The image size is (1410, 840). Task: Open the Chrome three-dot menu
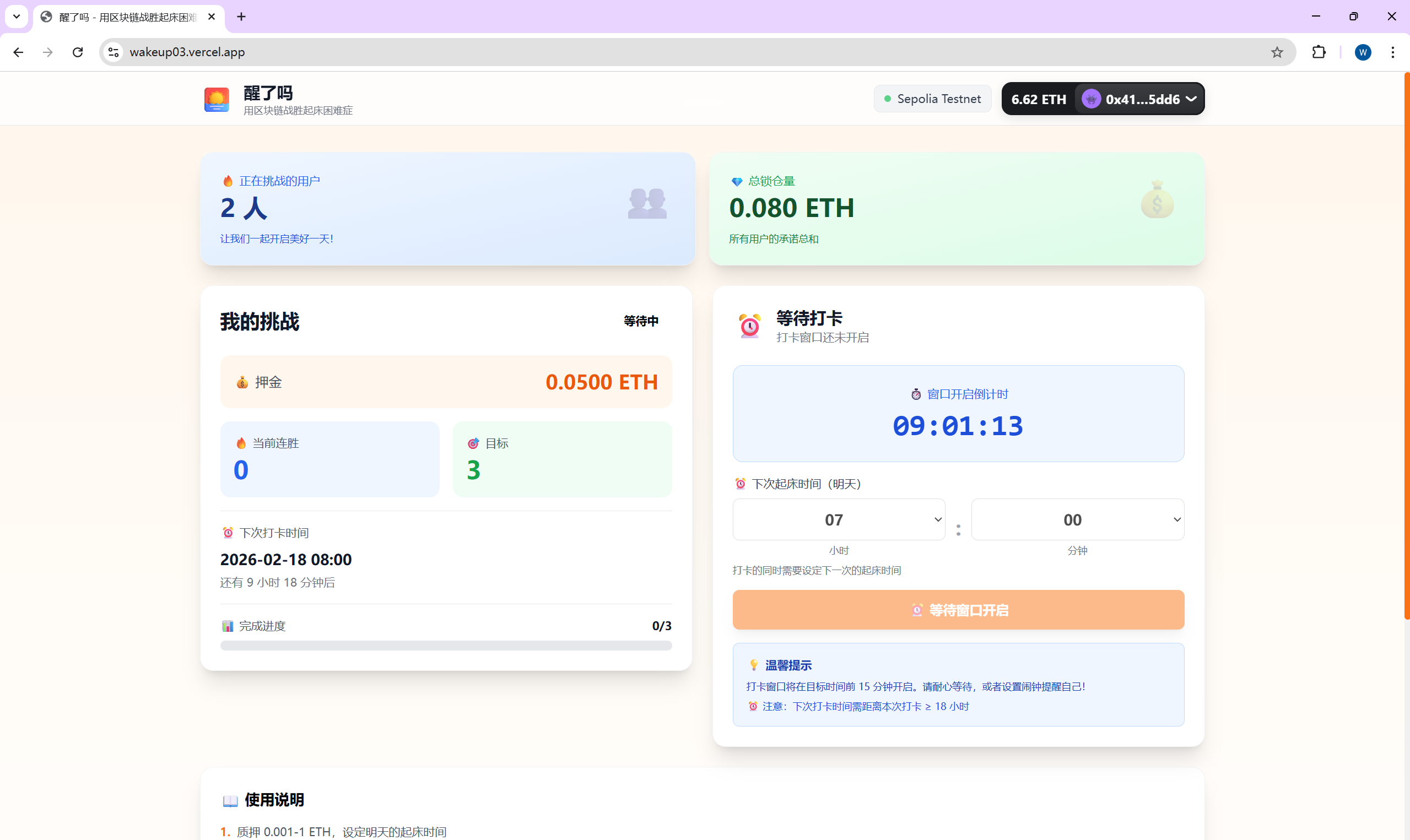coord(1393,52)
